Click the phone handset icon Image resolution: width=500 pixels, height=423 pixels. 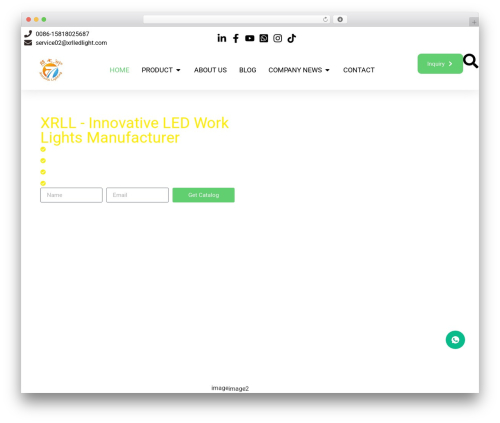(28, 34)
